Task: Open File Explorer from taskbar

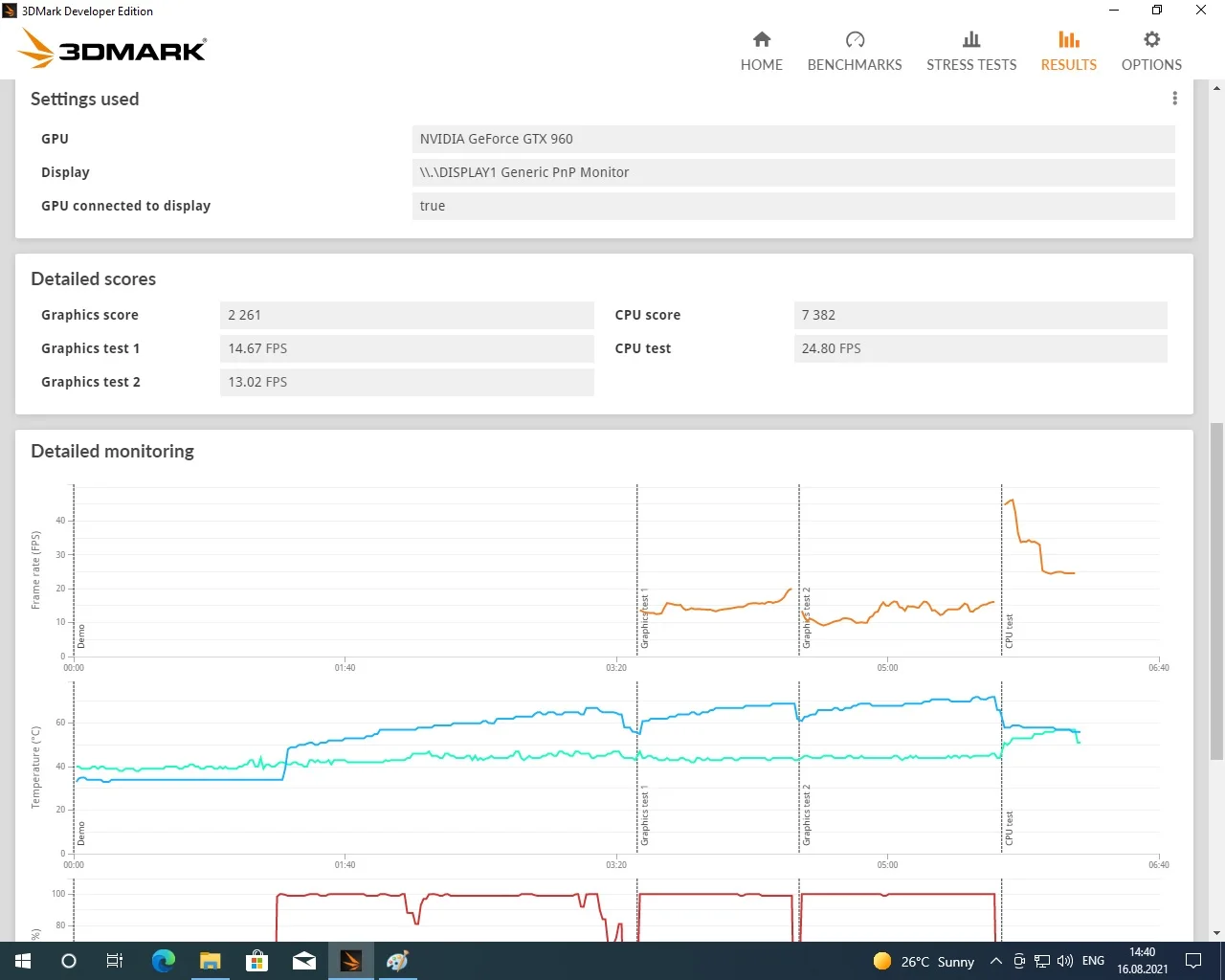Action: (x=210, y=961)
